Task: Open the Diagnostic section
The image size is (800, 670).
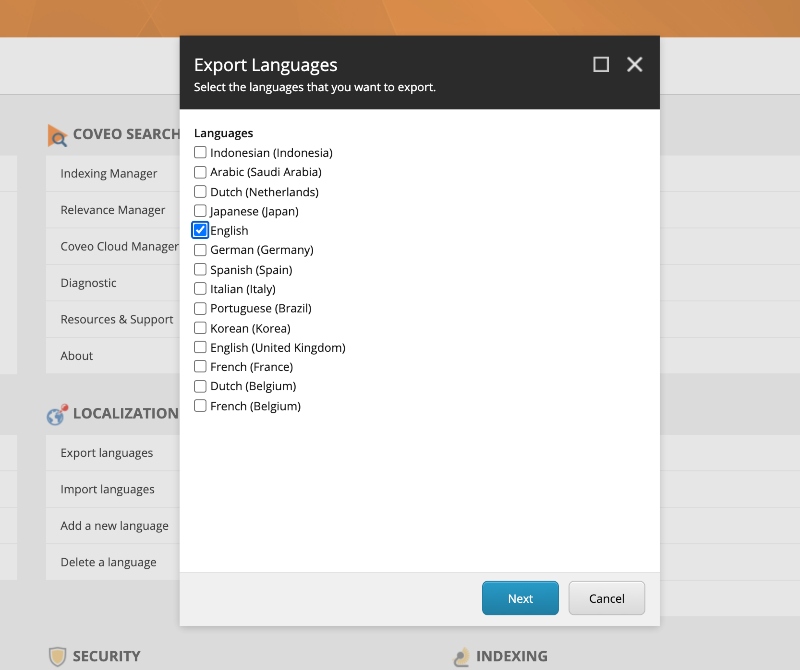Action: click(x=86, y=282)
